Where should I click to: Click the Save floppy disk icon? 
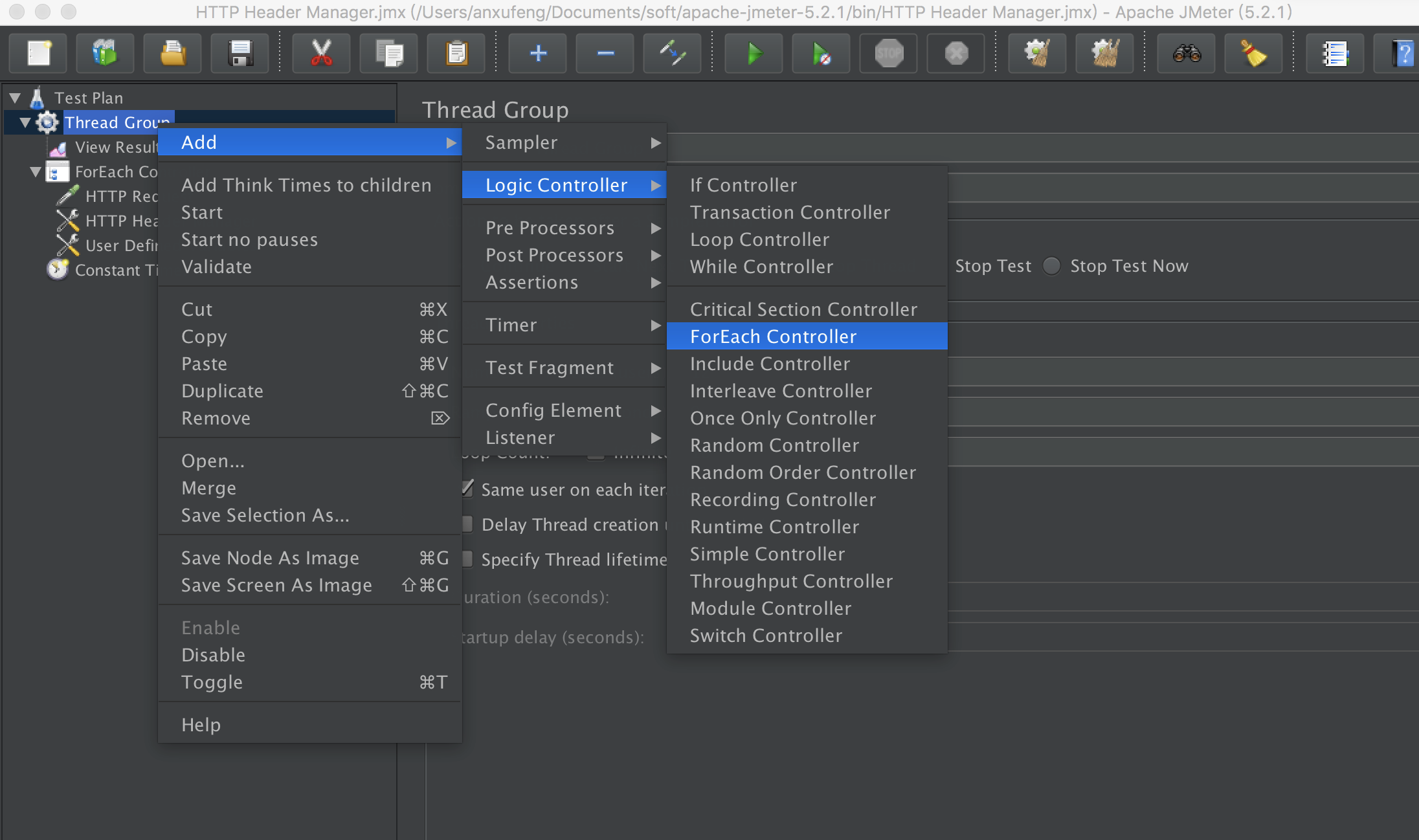tap(240, 53)
